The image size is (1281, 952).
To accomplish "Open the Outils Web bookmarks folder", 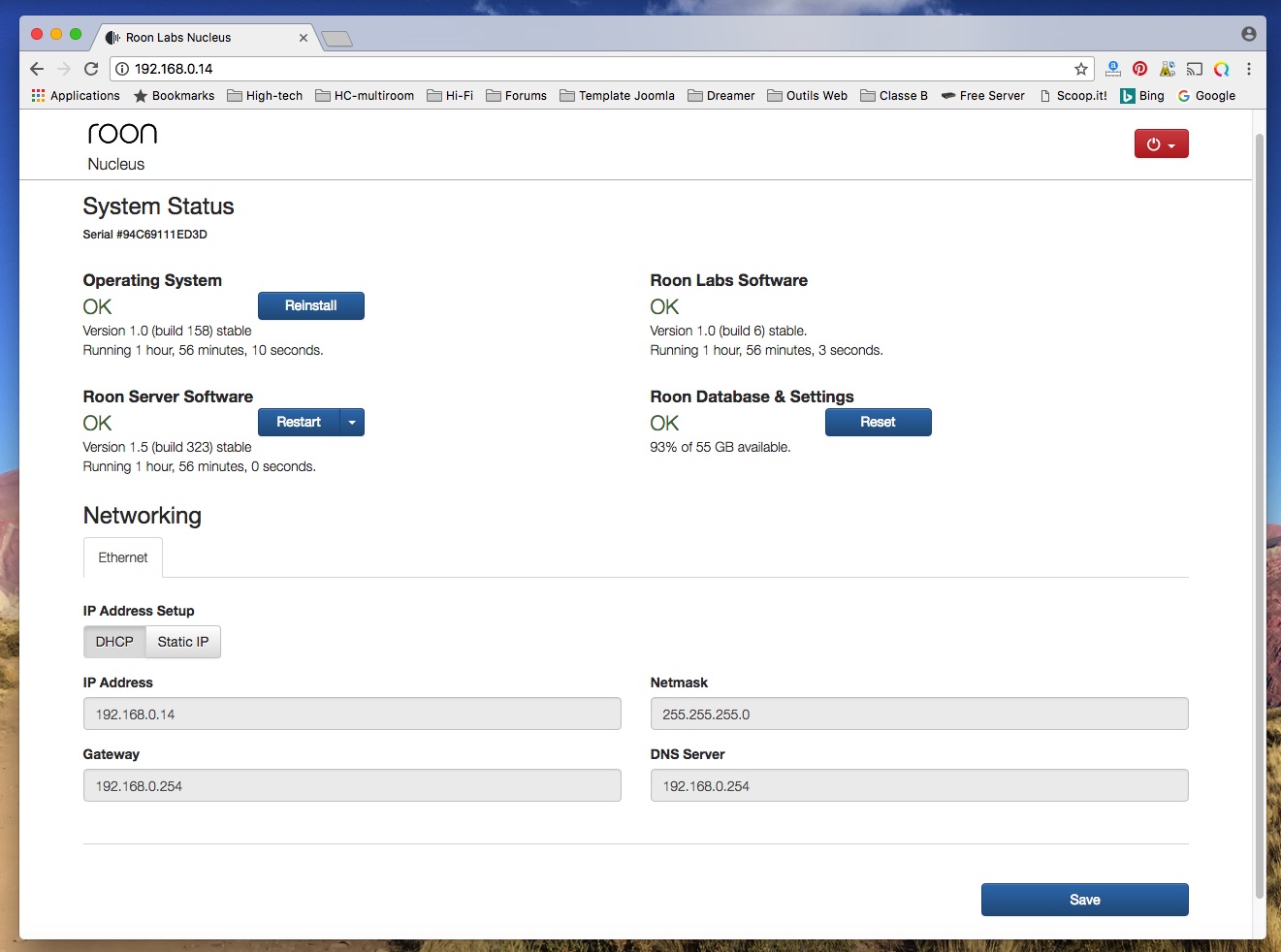I will point(807,96).
